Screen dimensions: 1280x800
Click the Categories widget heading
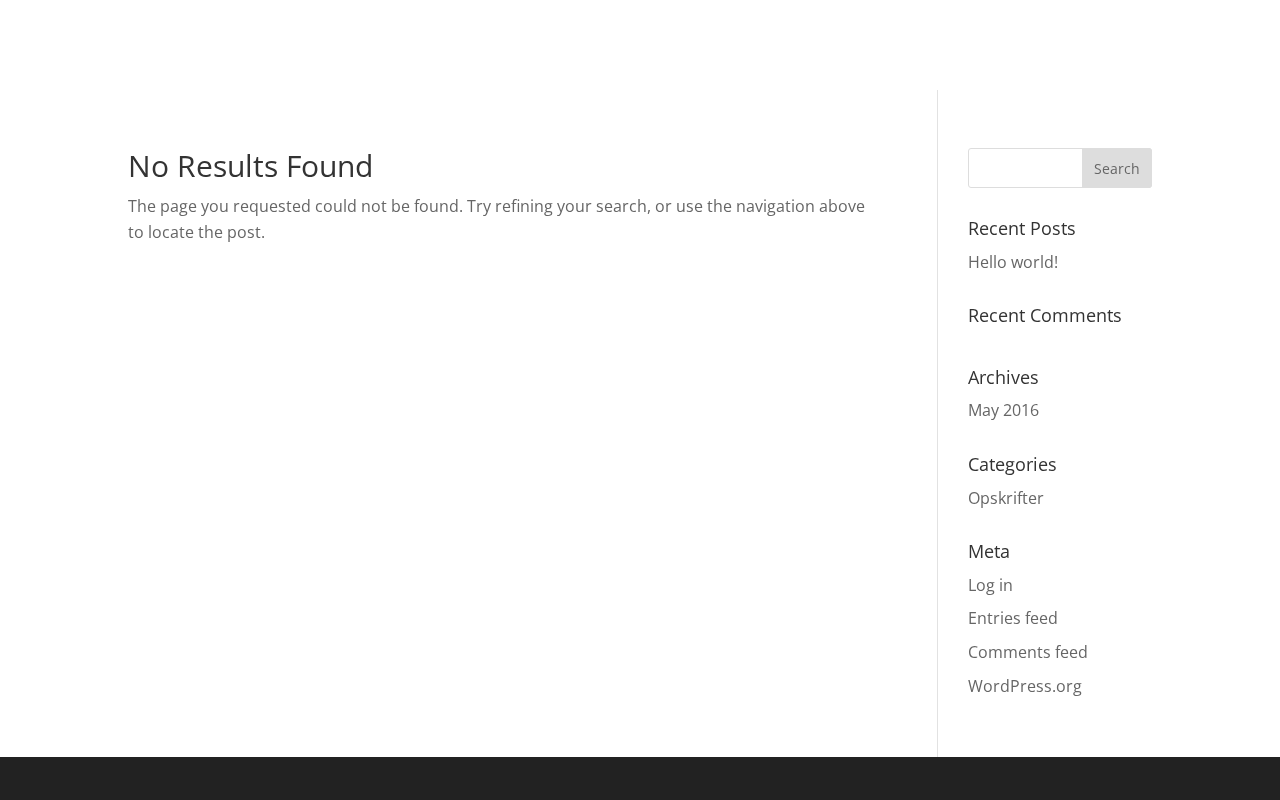click(x=1011, y=464)
